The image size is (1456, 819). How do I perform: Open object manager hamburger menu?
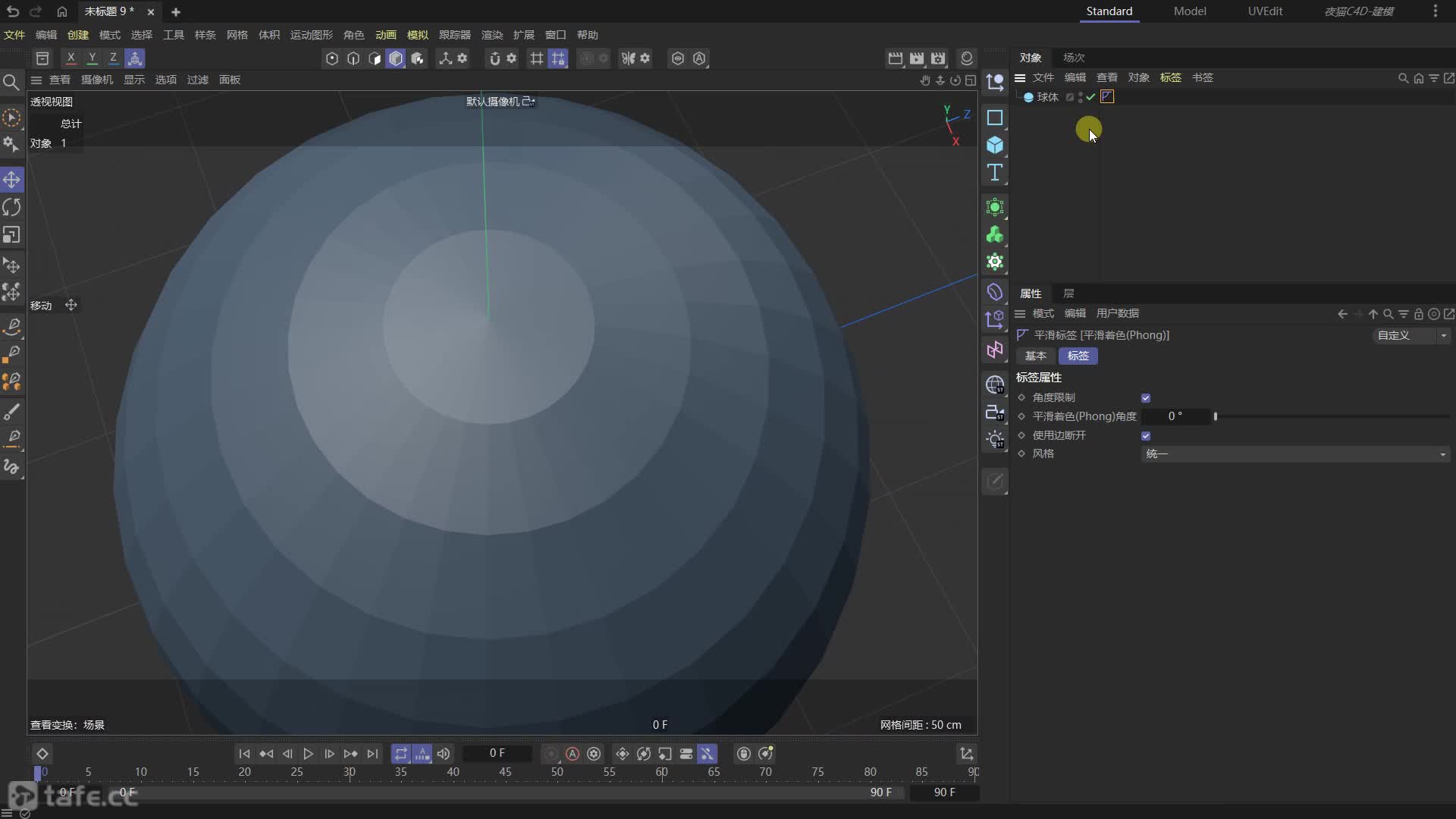click(x=1020, y=77)
